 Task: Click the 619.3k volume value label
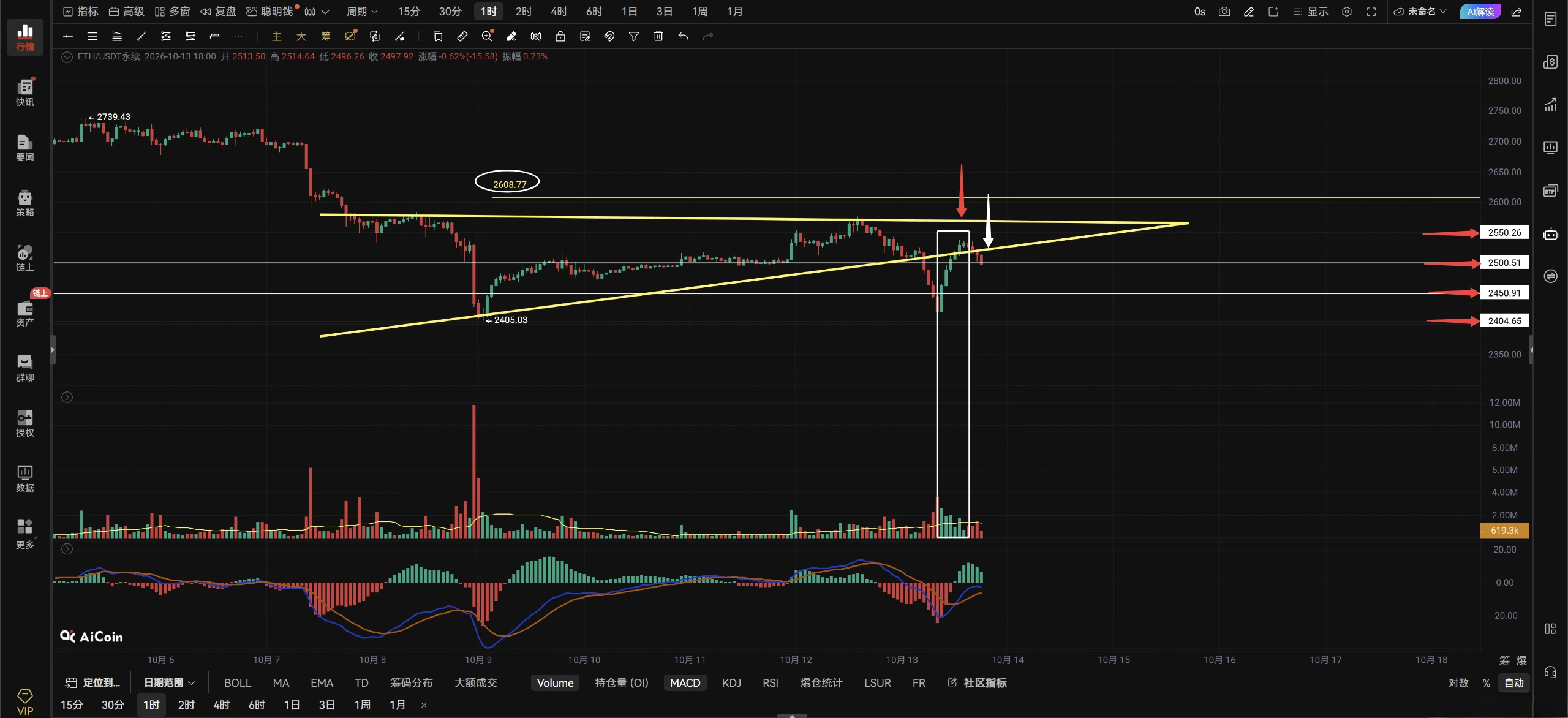pyautogui.click(x=1504, y=531)
